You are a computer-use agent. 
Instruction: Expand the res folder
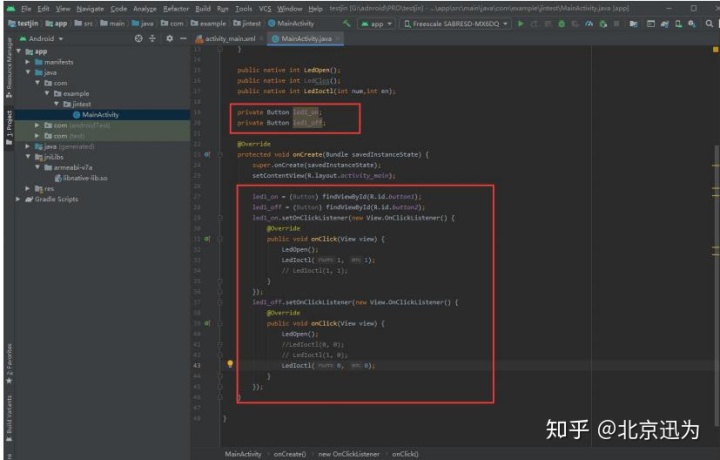pyautogui.click(x=28, y=188)
